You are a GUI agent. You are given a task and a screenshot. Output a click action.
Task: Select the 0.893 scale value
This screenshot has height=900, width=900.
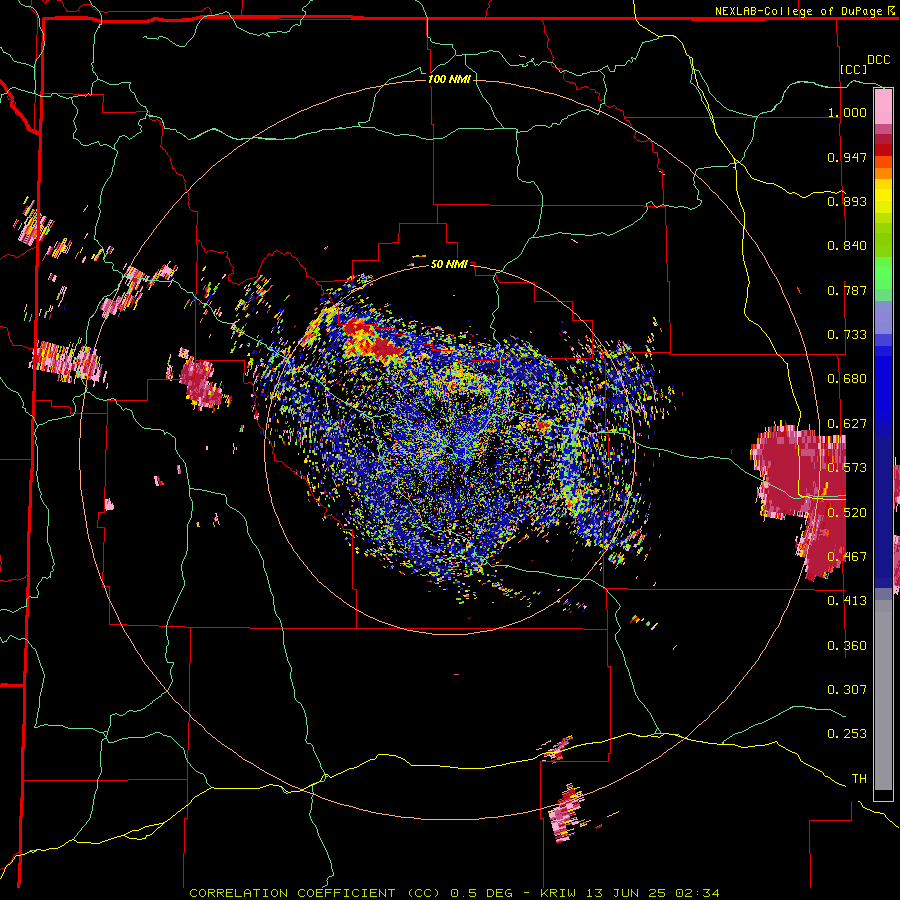tap(847, 201)
